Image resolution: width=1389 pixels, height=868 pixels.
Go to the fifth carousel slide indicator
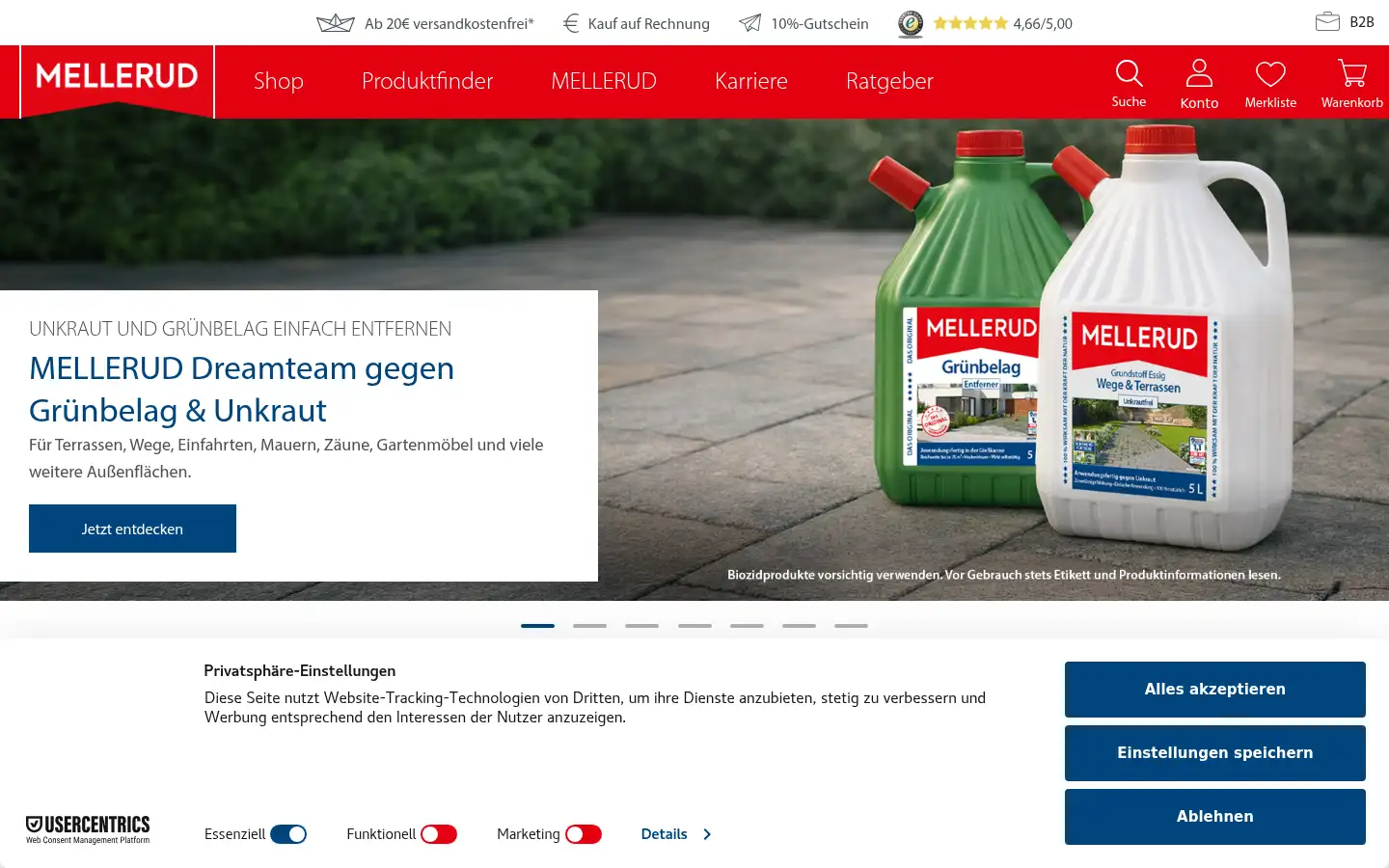(x=747, y=626)
